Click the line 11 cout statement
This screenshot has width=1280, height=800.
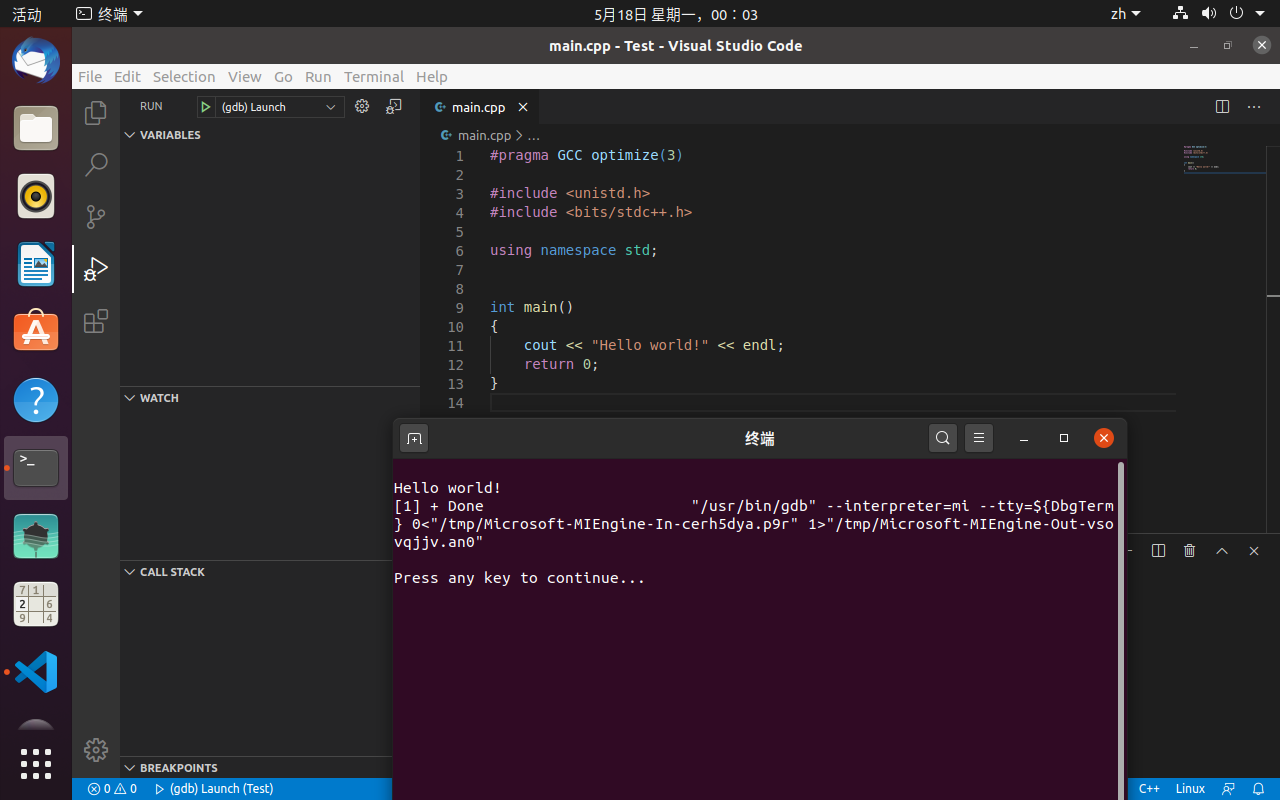(654, 345)
